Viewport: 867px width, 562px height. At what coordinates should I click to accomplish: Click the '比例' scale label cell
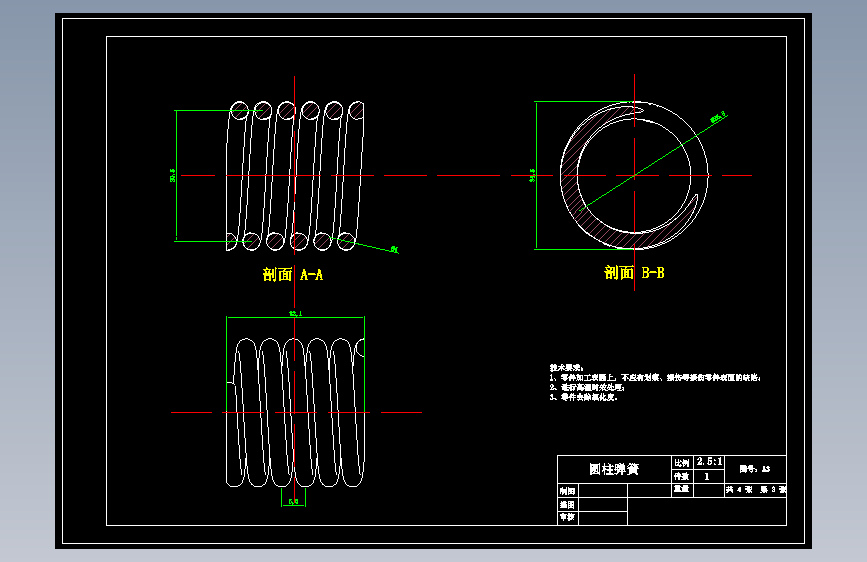(x=682, y=462)
